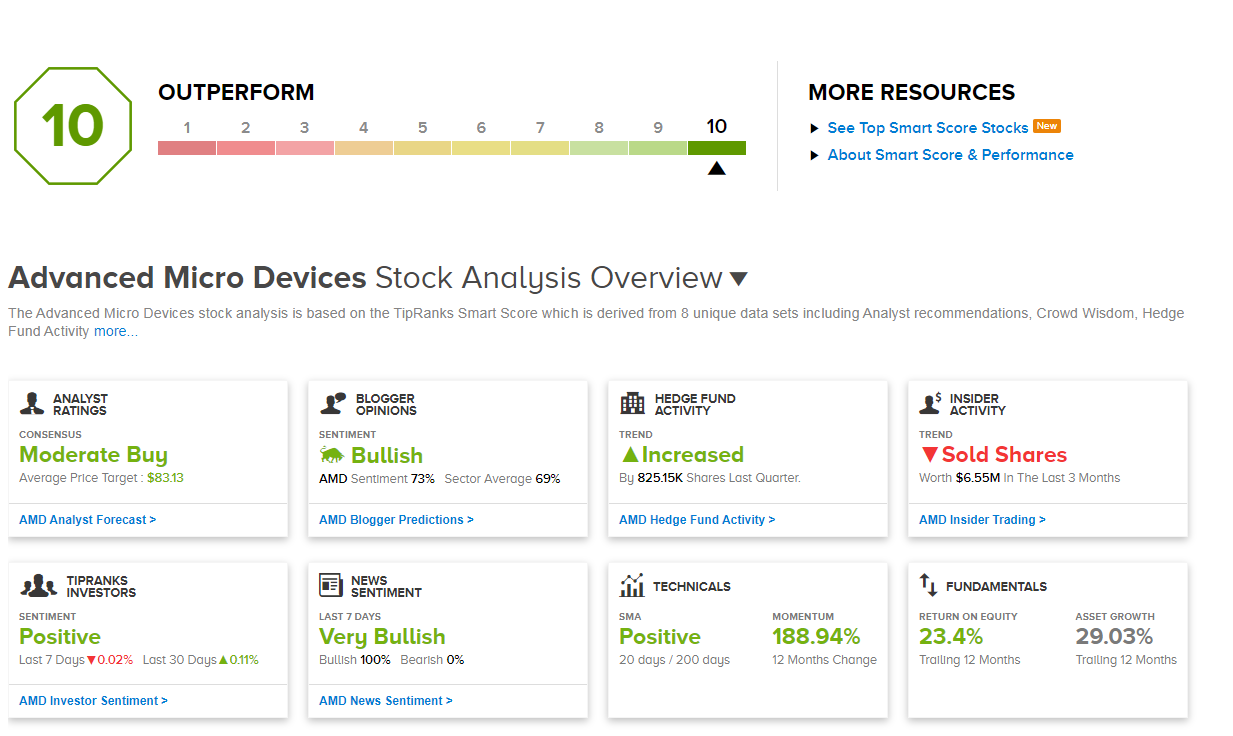Click the number 5 on the score scale

click(x=423, y=128)
